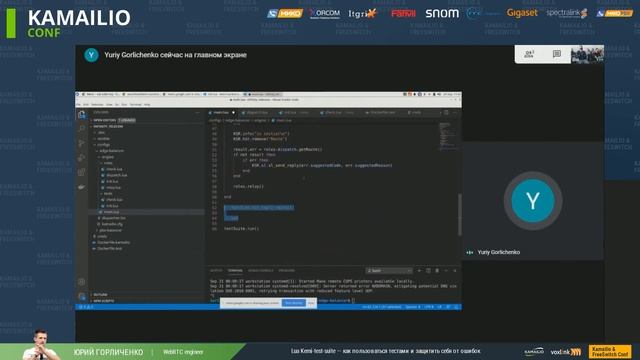Collapse the rules folder in tree
This screenshot has height=360, width=640.
[107, 163]
